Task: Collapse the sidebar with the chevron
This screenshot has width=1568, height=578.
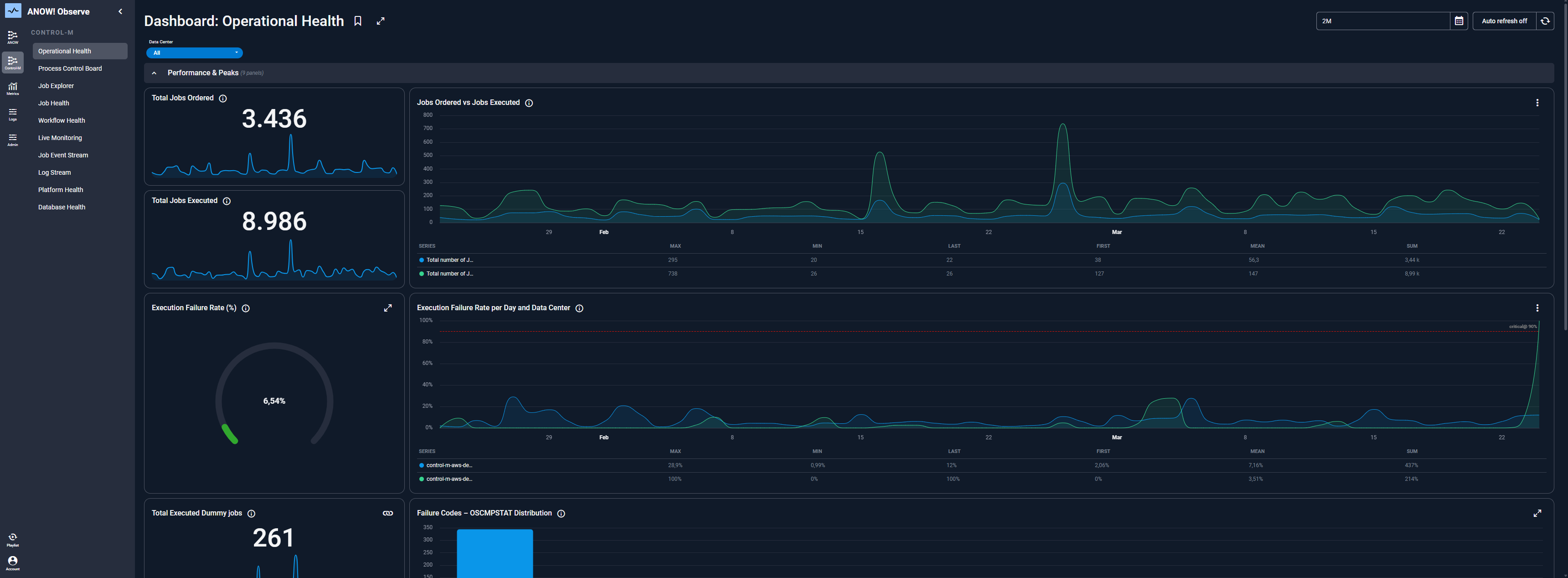Action: click(120, 11)
